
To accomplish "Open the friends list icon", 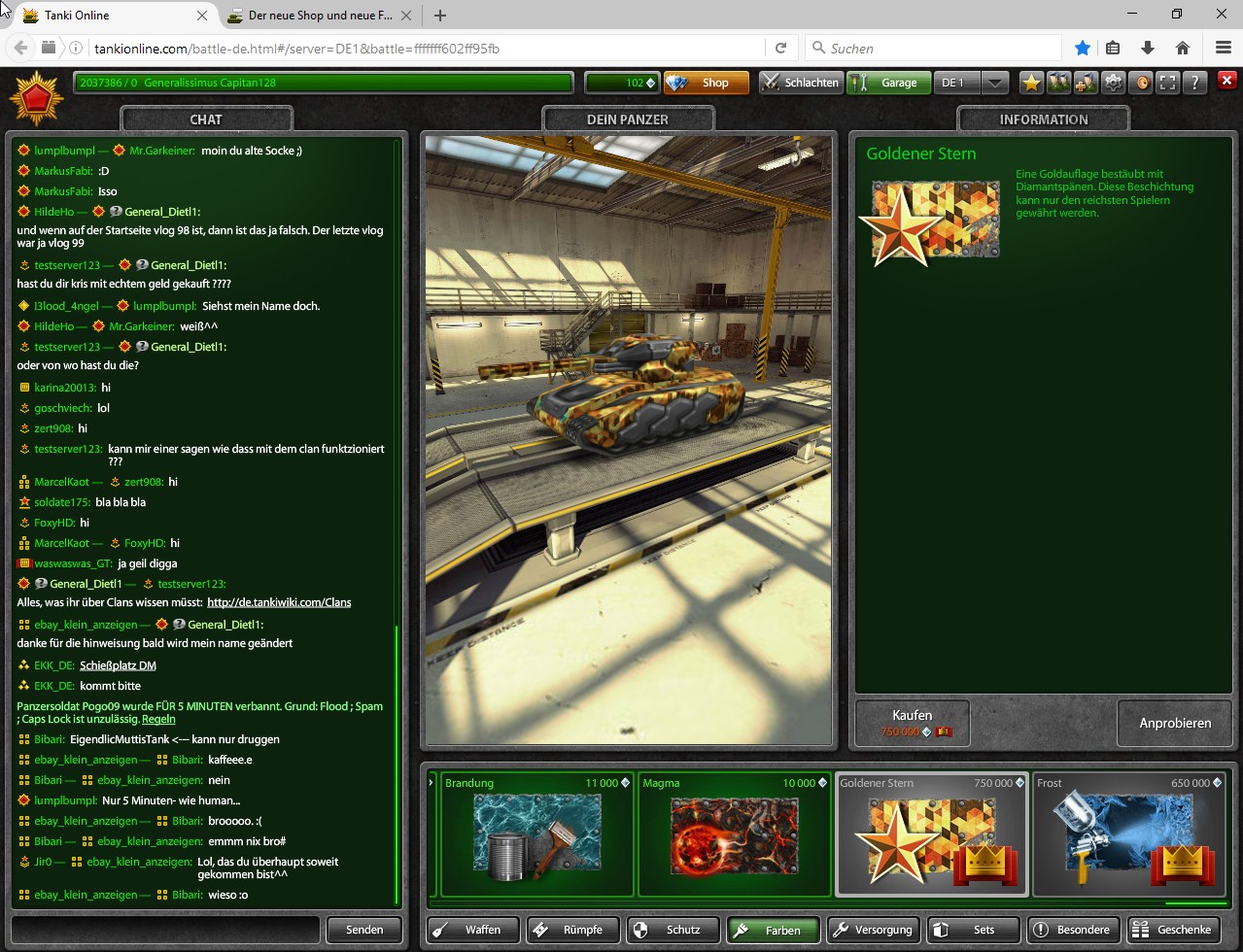I will tap(1058, 84).
